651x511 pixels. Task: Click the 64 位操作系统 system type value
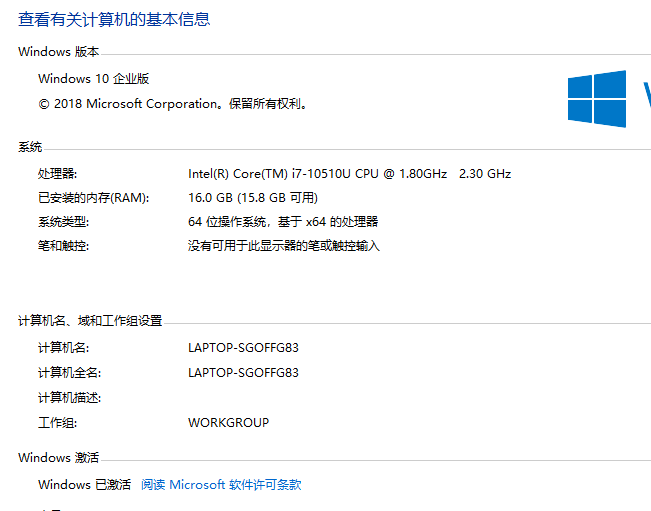tap(283, 222)
